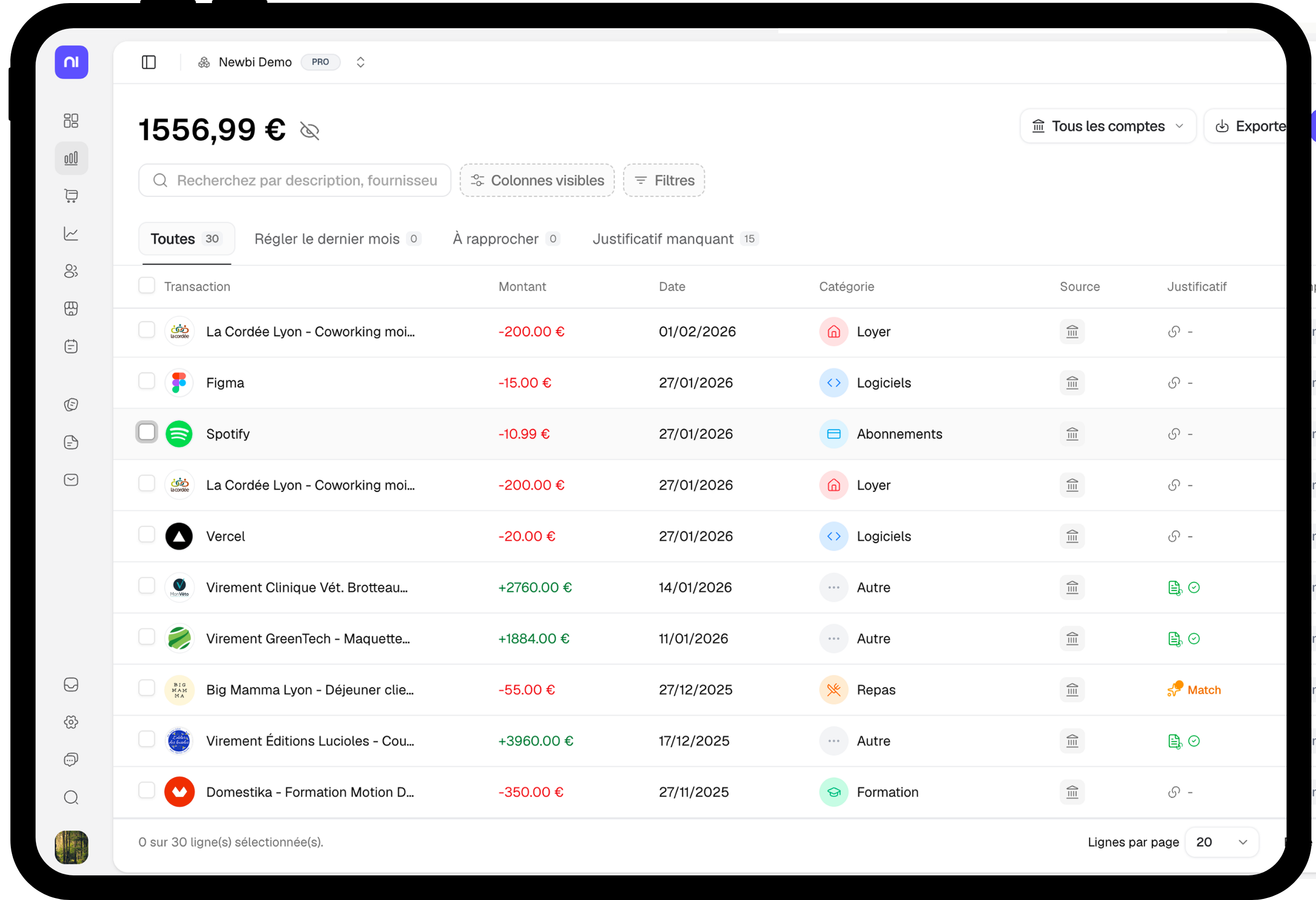Open Lignes par page dropdown
The image size is (1316, 900).
1222,842
